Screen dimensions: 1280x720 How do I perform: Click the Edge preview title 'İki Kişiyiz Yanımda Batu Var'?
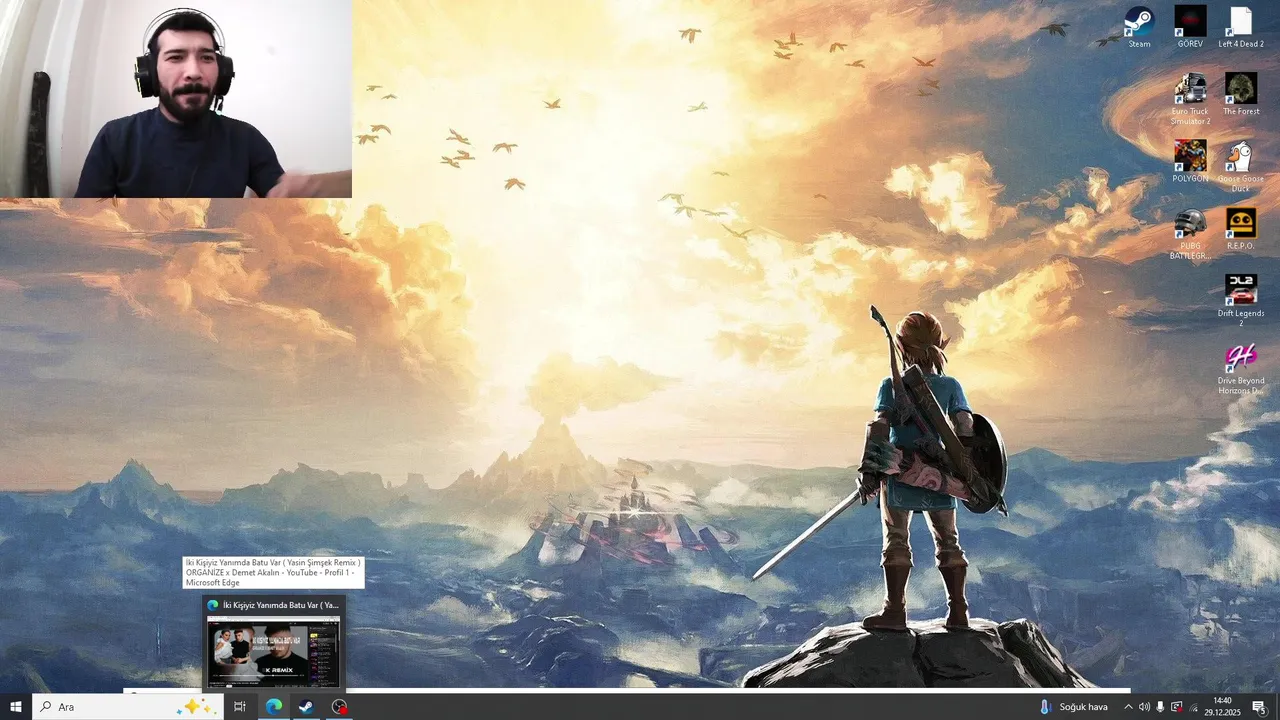click(280, 605)
